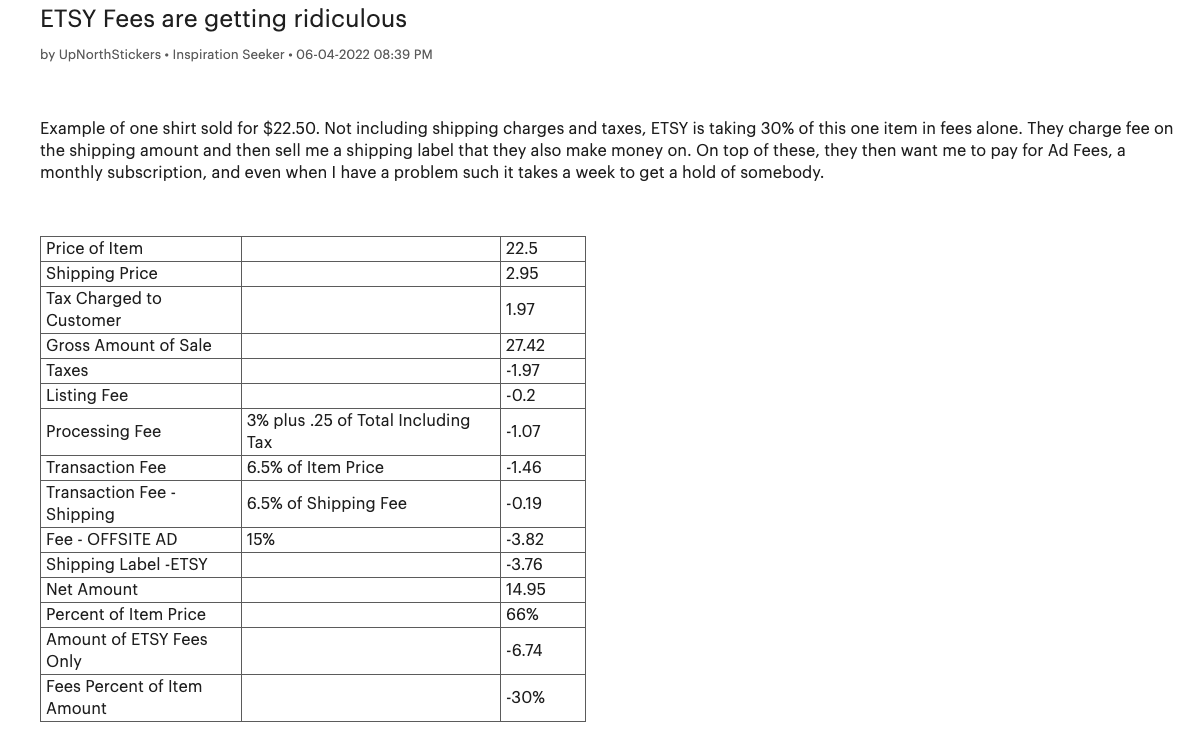This screenshot has width=1202, height=738.
Task: Click the Inspiration Seeker rank label
Action: 228,55
